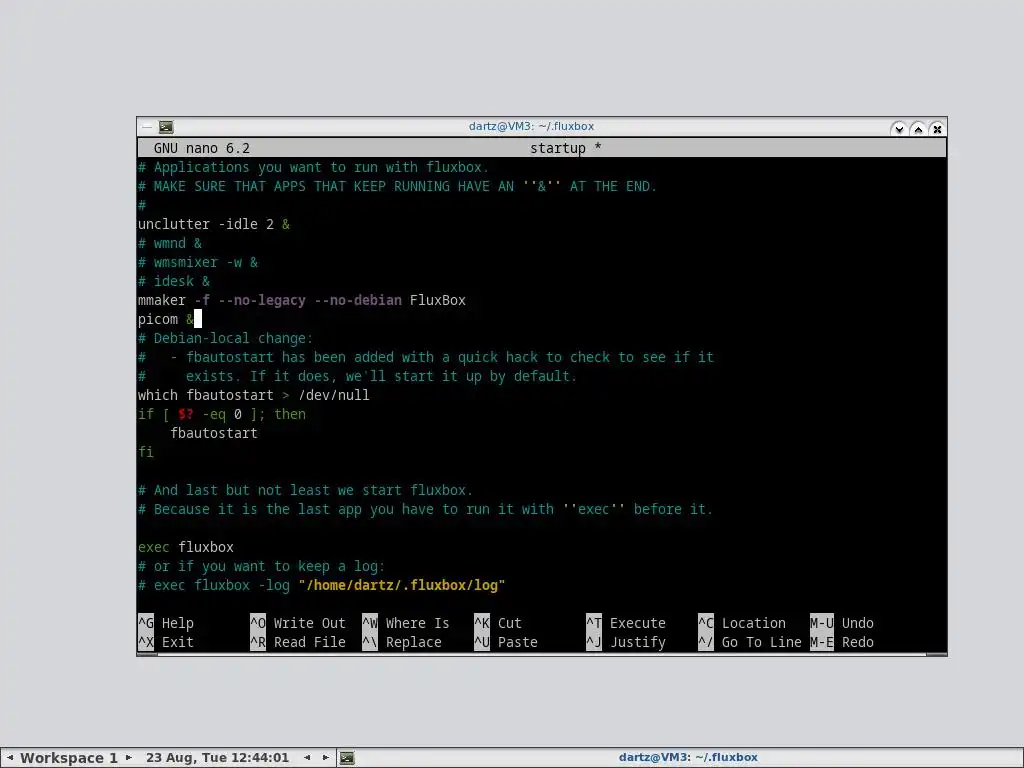Click the "/home/dartz/.fluxbox/log" path string
1024x768 pixels.
point(402,585)
